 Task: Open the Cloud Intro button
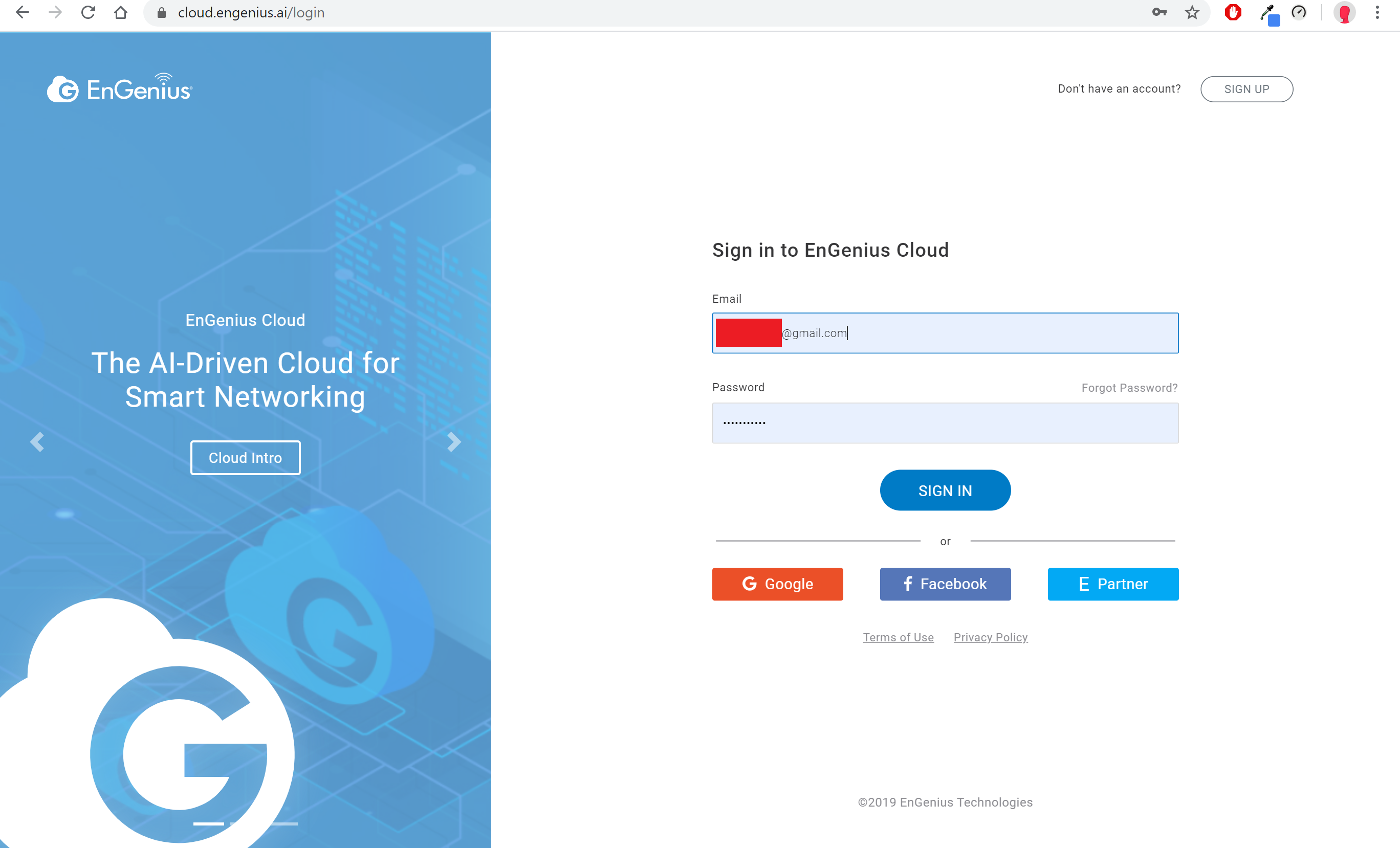(246, 458)
